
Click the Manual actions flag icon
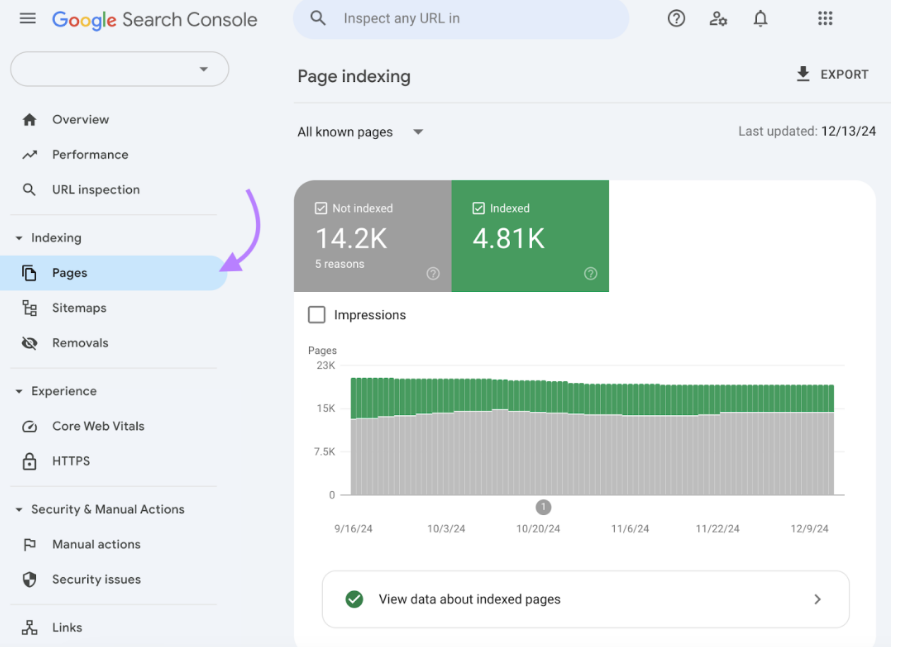coord(29,544)
